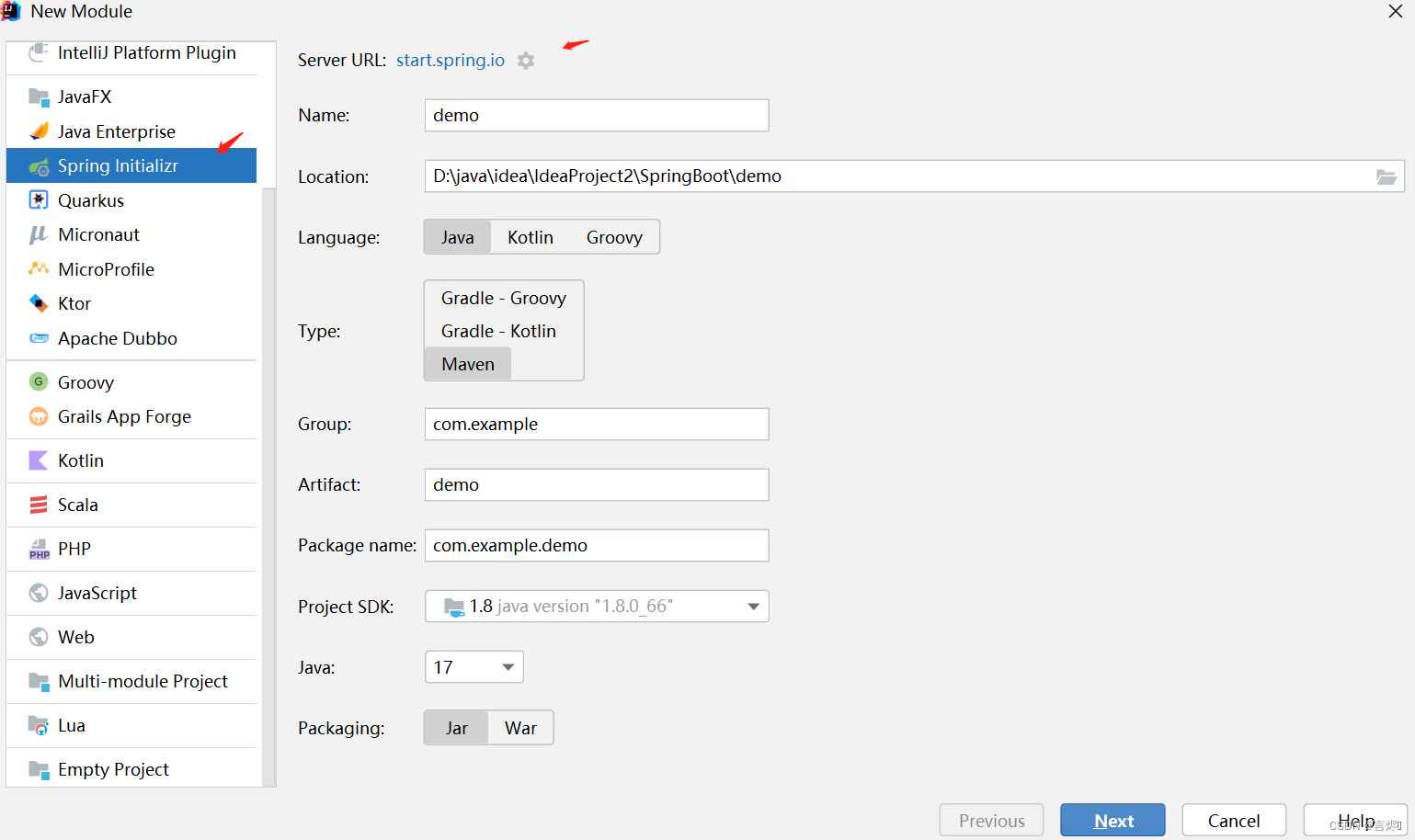Click the Multi-module Project folder icon
Screen dimensions: 1415x840
point(39,681)
